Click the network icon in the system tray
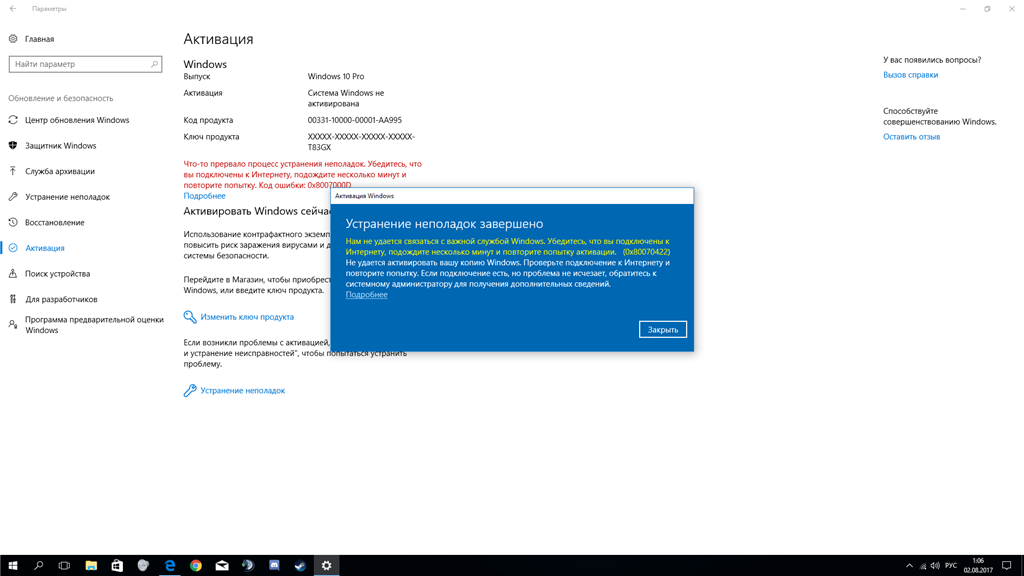1024x576 pixels. (923, 566)
